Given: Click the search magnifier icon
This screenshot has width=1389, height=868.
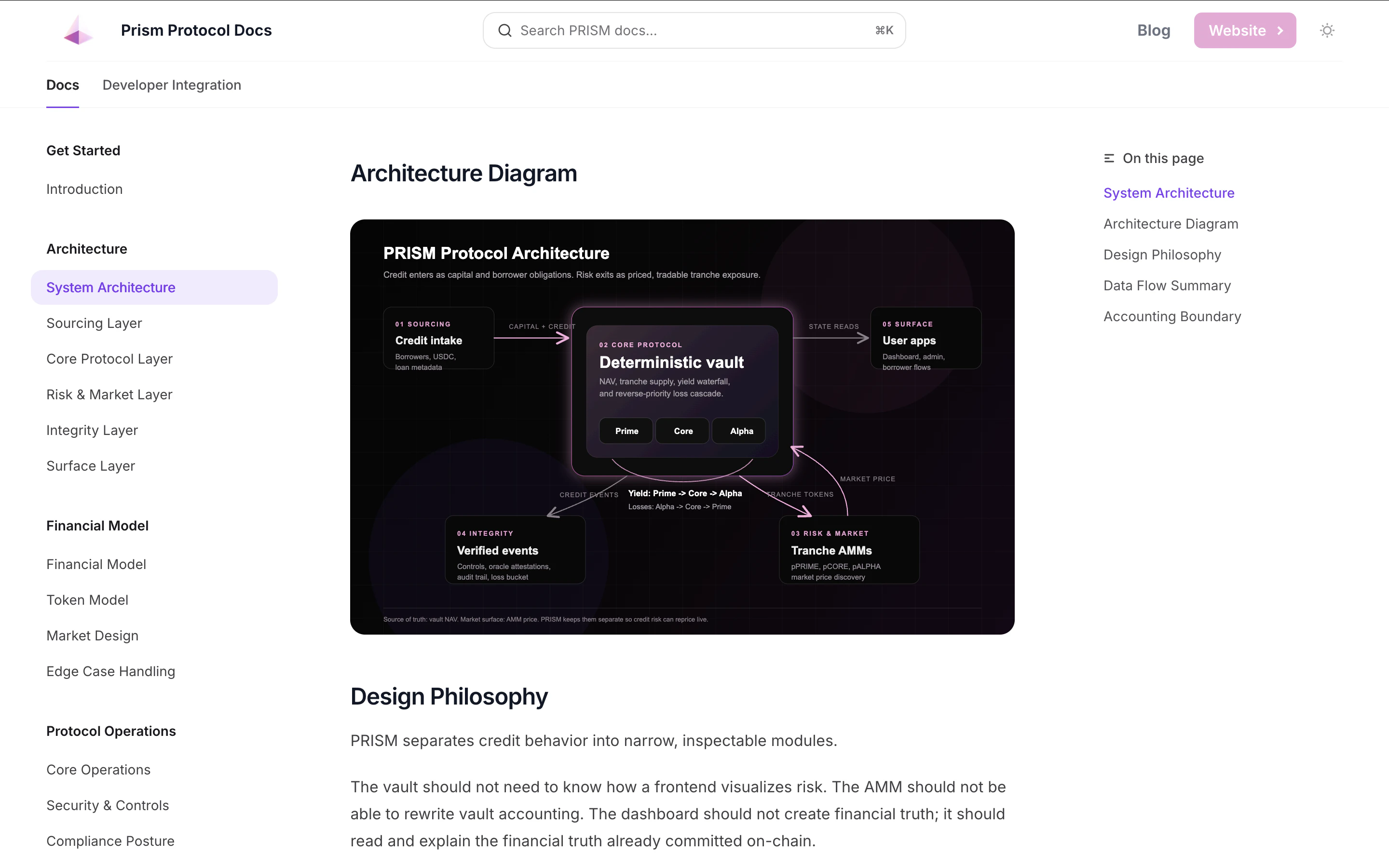Looking at the screenshot, I should click(x=504, y=30).
